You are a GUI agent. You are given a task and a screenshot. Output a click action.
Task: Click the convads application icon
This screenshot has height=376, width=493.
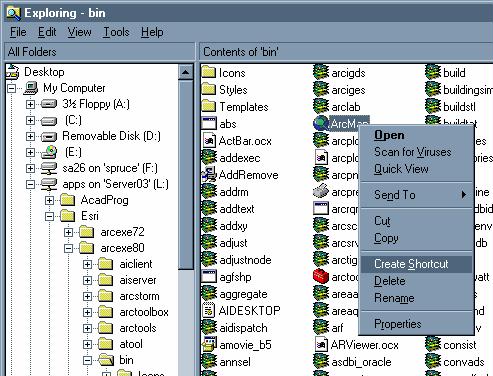click(x=433, y=361)
